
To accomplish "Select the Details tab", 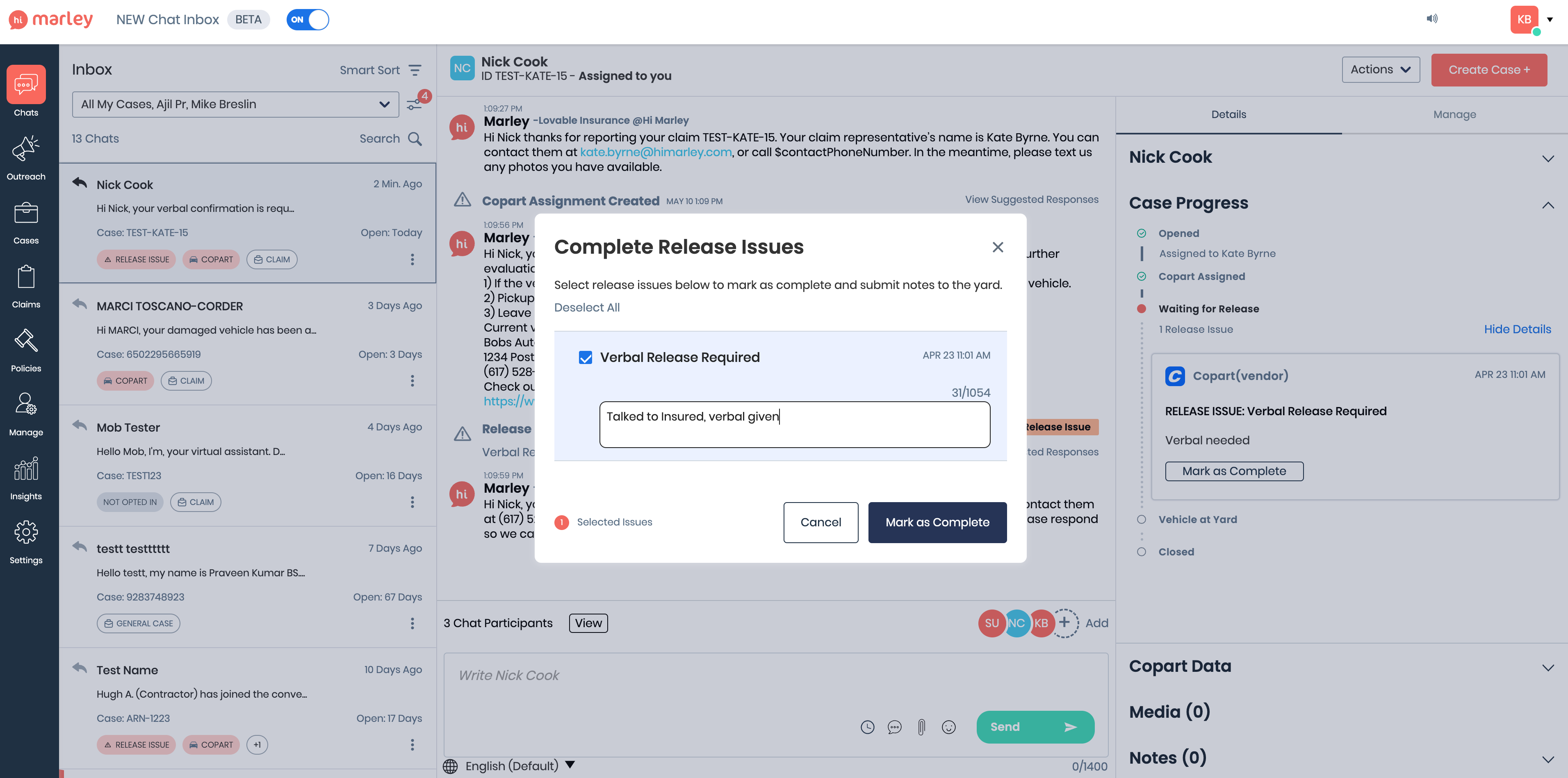I will (1228, 114).
